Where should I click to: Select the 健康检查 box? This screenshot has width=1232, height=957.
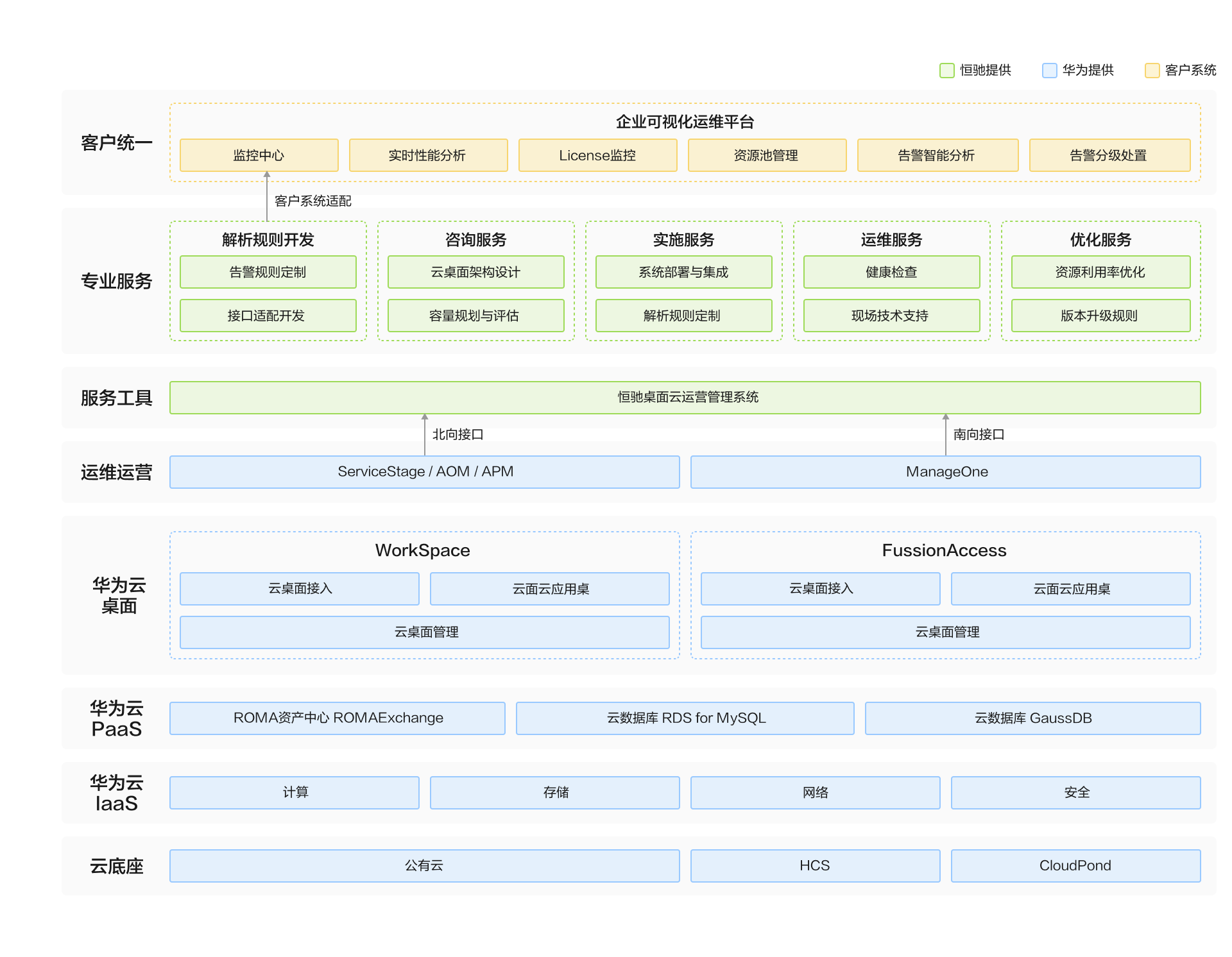(x=892, y=272)
